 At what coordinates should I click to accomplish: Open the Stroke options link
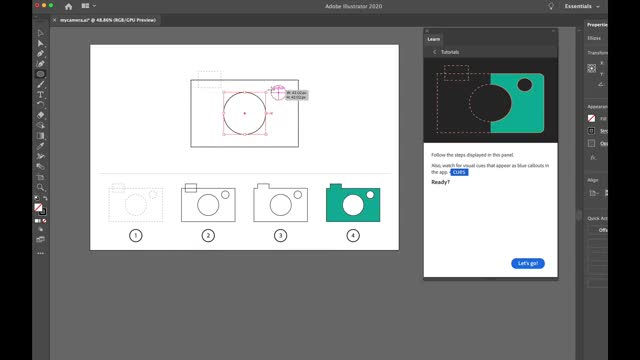pyautogui.click(x=604, y=131)
